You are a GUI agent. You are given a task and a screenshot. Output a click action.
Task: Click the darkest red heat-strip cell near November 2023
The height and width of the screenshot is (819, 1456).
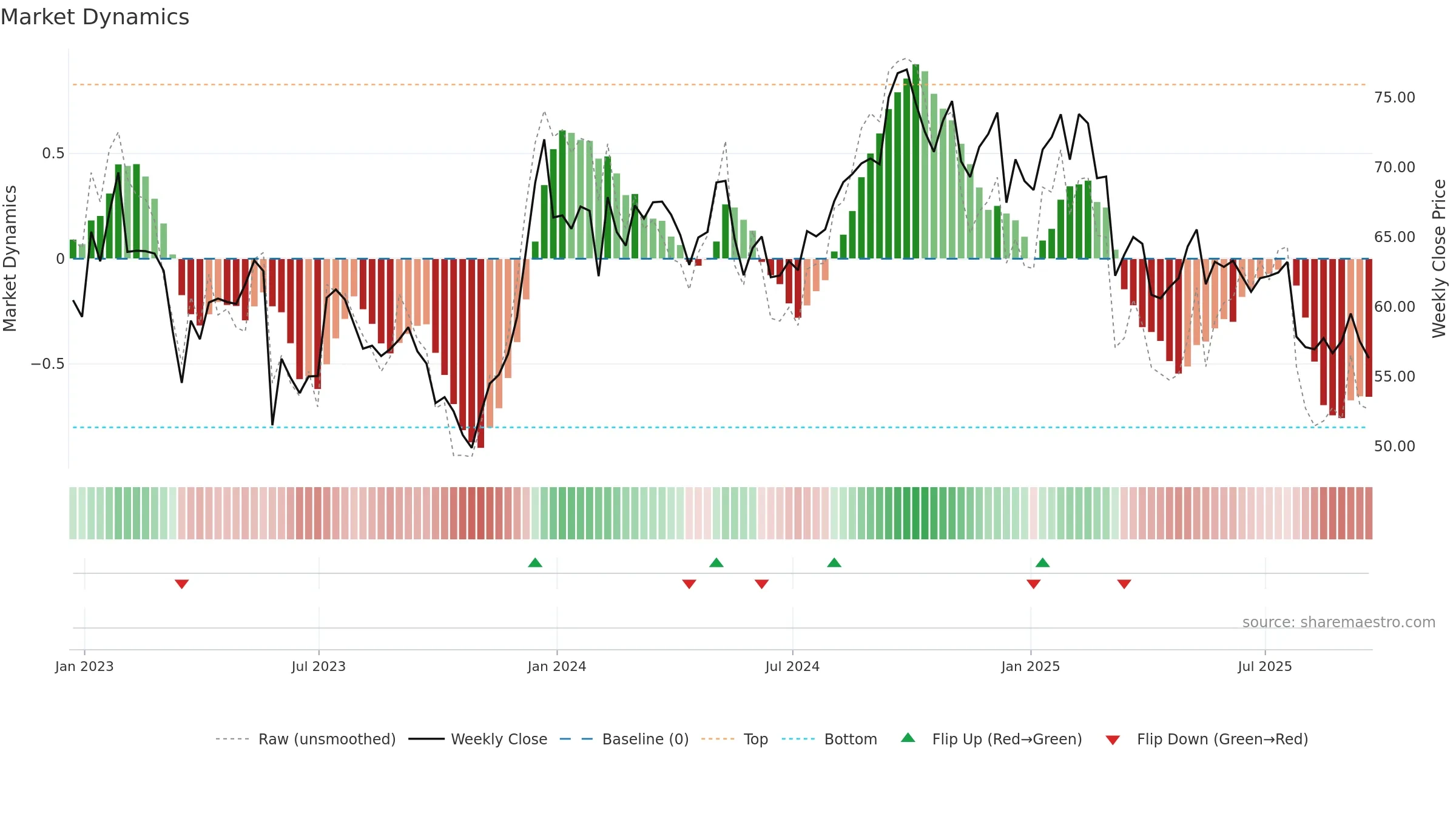point(480,513)
